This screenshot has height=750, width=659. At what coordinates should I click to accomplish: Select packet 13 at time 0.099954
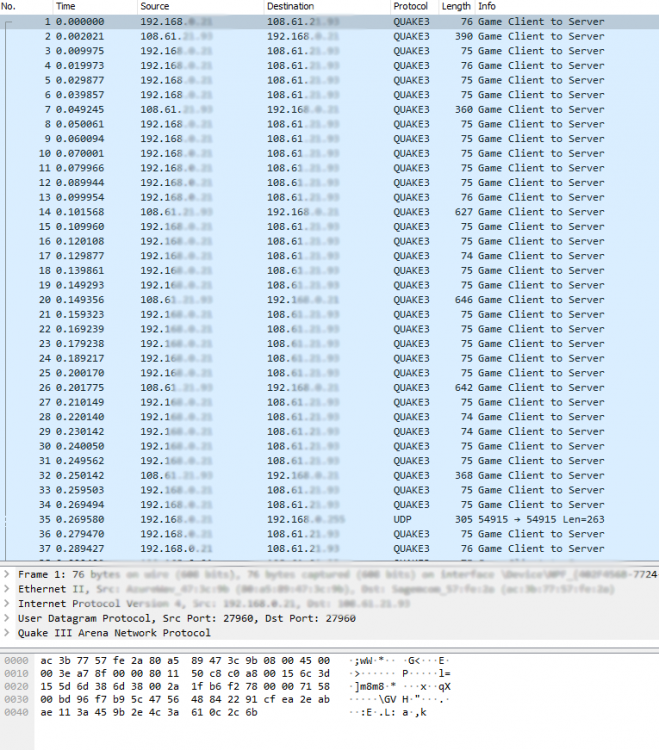pyautogui.click(x=330, y=197)
